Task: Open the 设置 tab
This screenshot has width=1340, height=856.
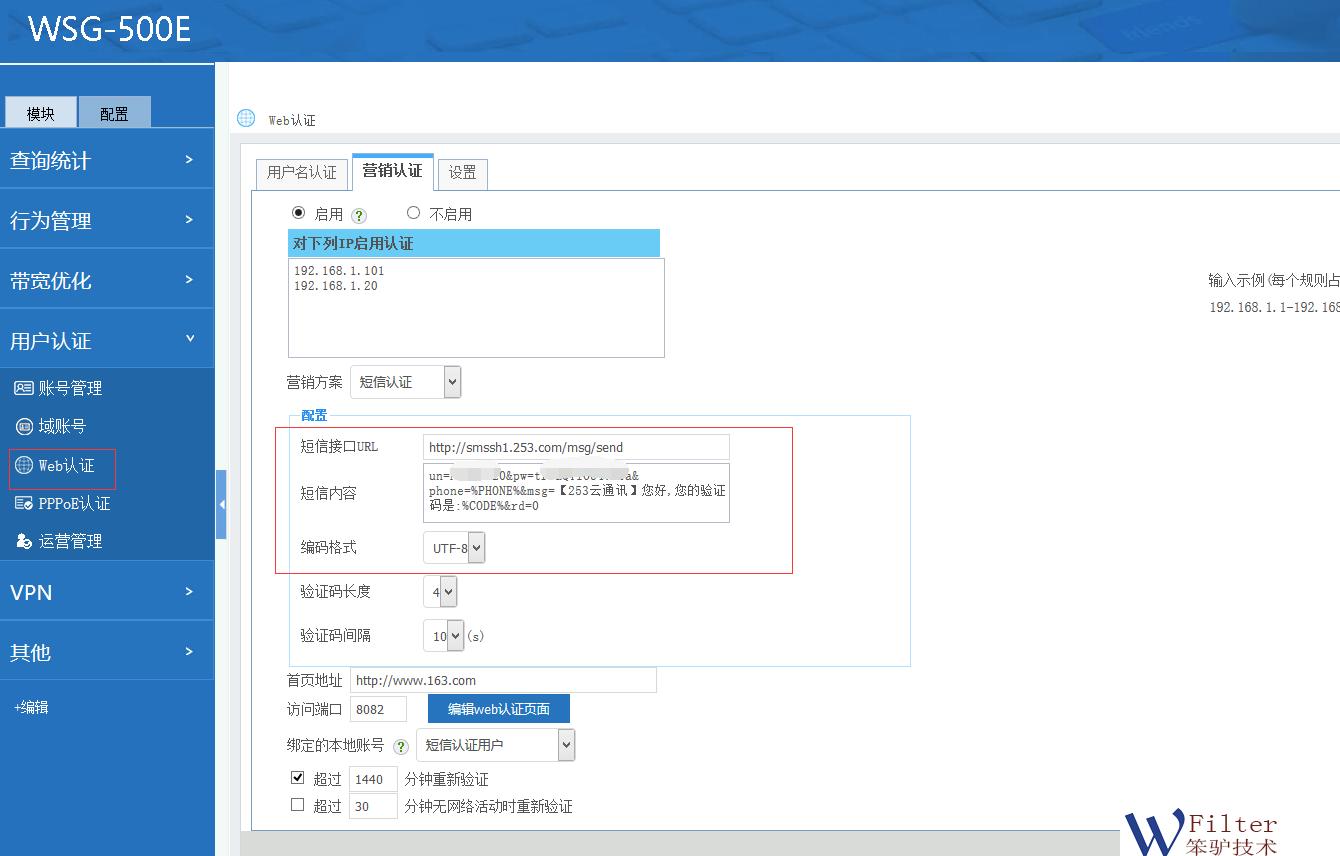Action: click(462, 172)
